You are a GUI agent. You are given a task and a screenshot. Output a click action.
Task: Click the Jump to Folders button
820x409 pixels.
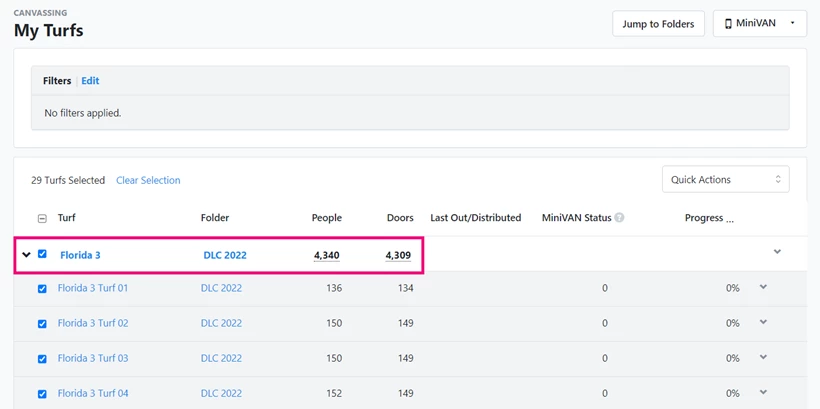658,24
